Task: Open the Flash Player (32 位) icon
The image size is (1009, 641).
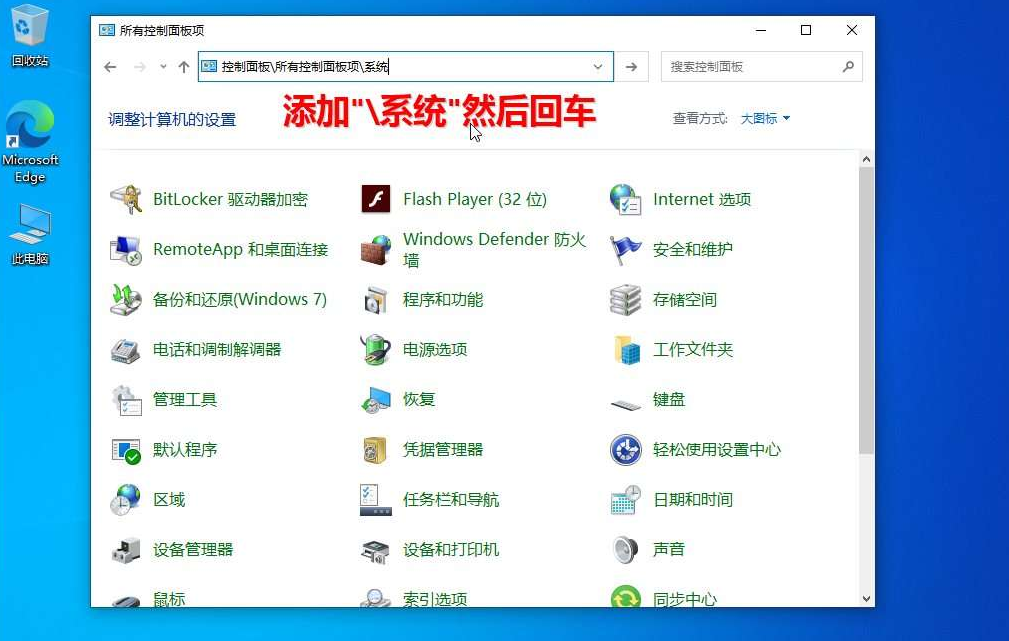Action: pyautogui.click(x=376, y=200)
